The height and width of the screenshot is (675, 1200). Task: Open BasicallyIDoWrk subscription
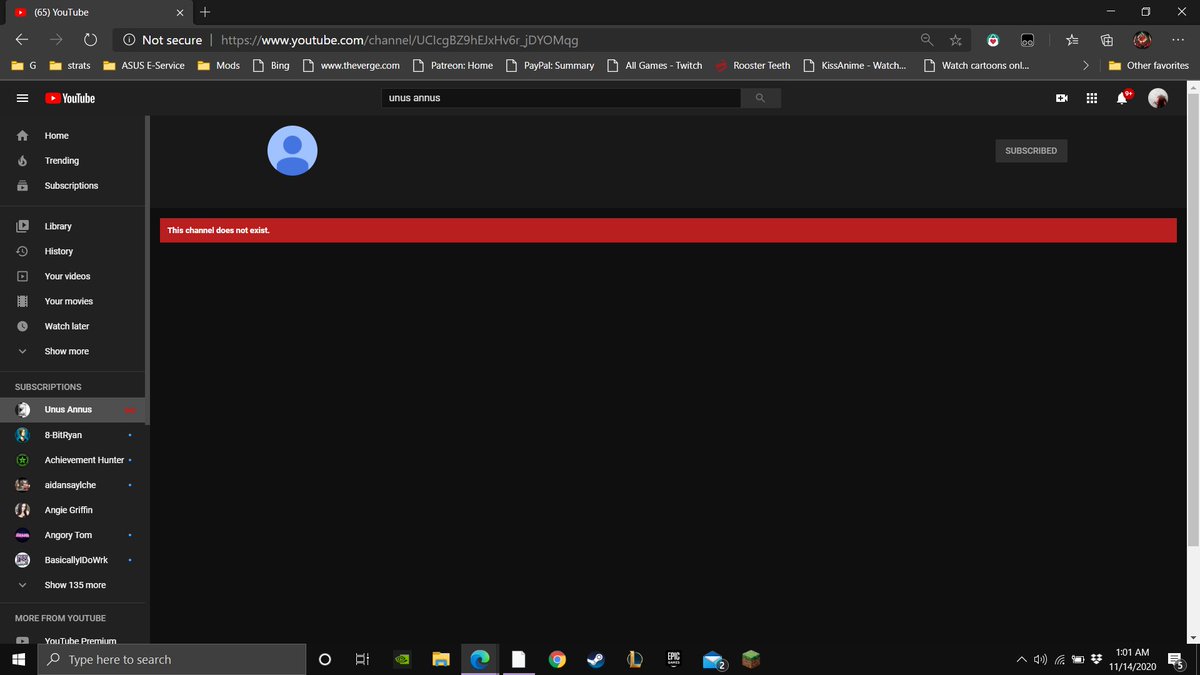[x=73, y=560]
